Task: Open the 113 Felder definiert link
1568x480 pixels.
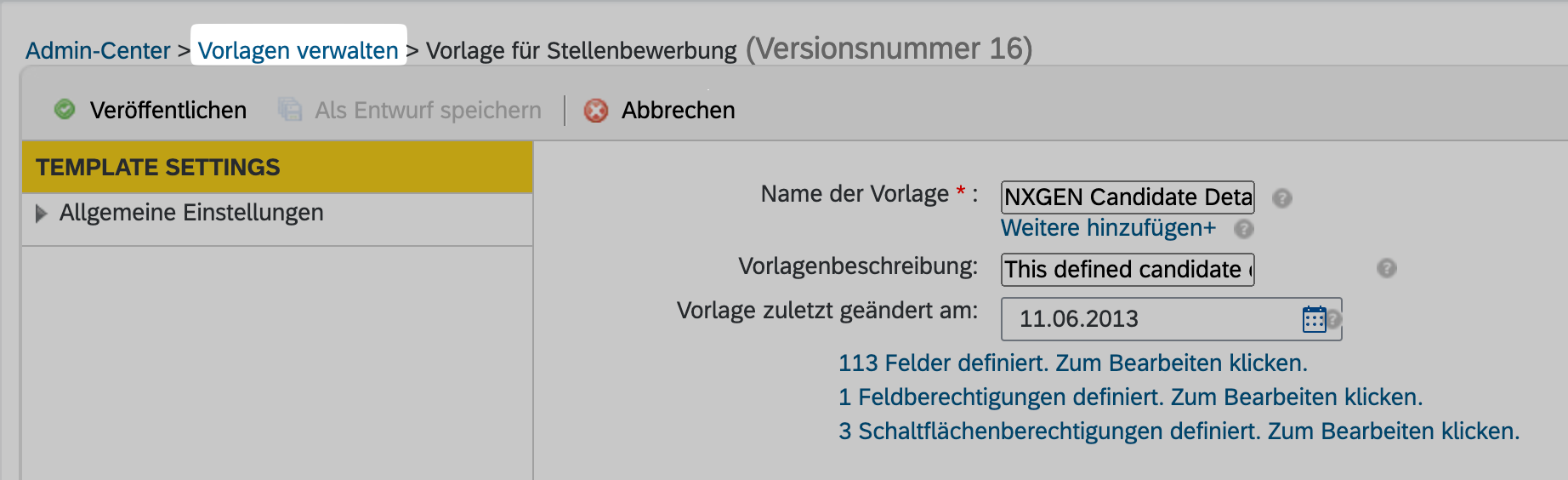Action: (1072, 363)
